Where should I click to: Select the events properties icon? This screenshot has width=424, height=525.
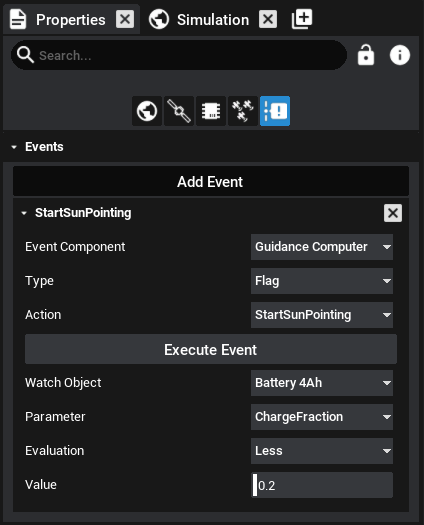tap(275, 111)
